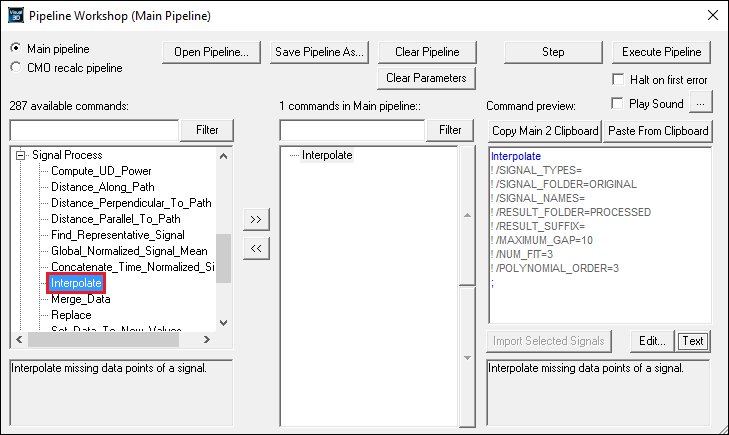Click the Open Pipeline button

point(212,52)
